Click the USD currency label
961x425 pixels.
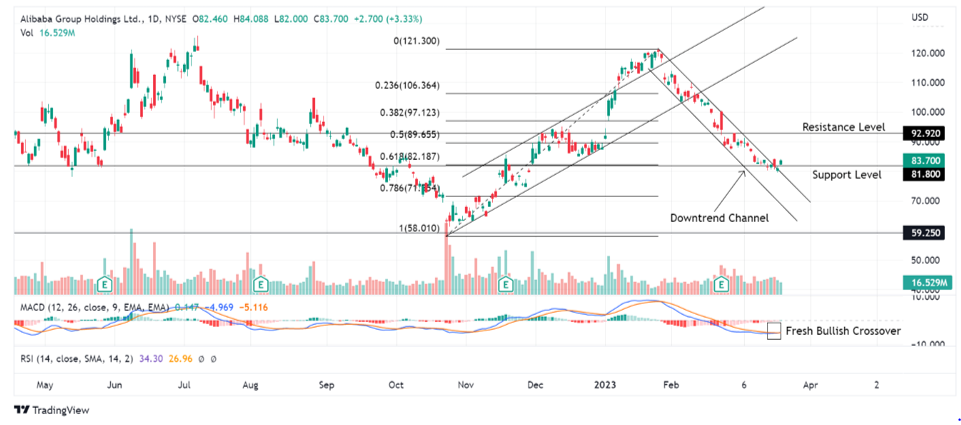coord(922,16)
